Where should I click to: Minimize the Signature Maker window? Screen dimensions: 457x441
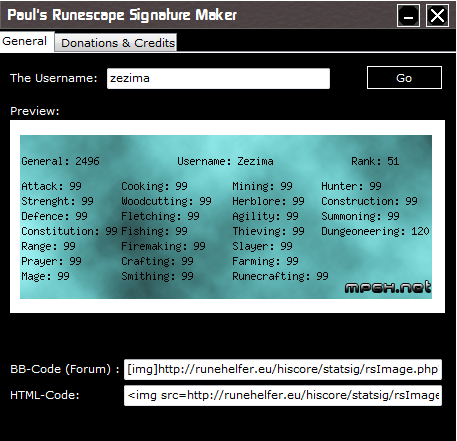coord(408,15)
